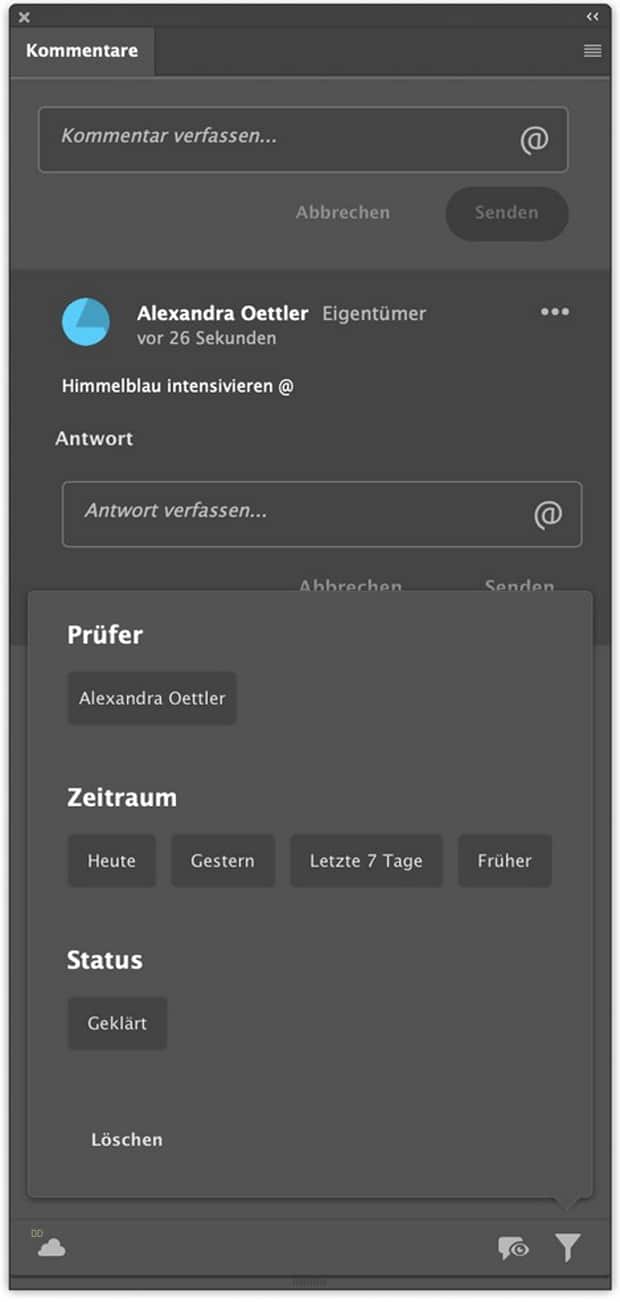Click the top Senden button
Screen dimensions: 620x1302
pos(507,213)
